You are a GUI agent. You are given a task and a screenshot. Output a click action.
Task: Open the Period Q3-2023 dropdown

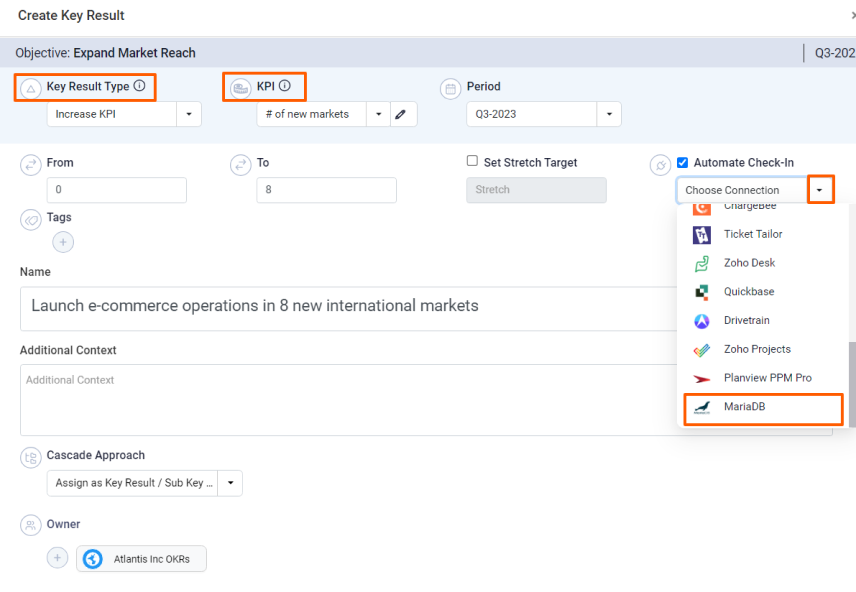coord(609,114)
